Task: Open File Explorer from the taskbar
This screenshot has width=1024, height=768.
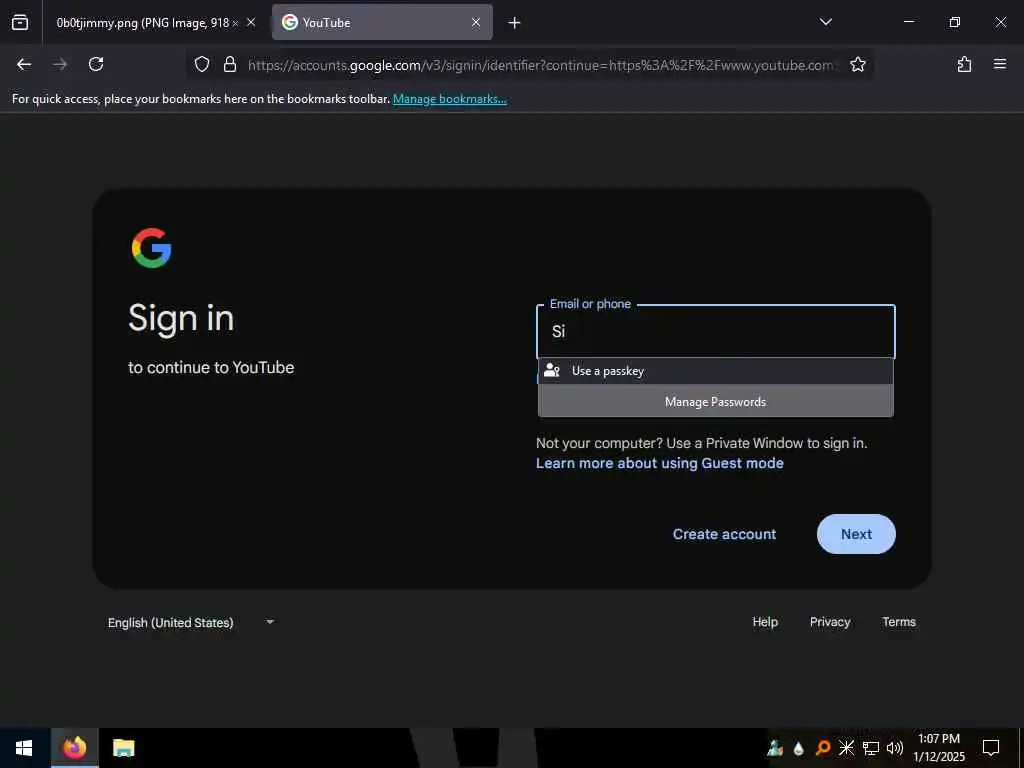Action: 123,748
